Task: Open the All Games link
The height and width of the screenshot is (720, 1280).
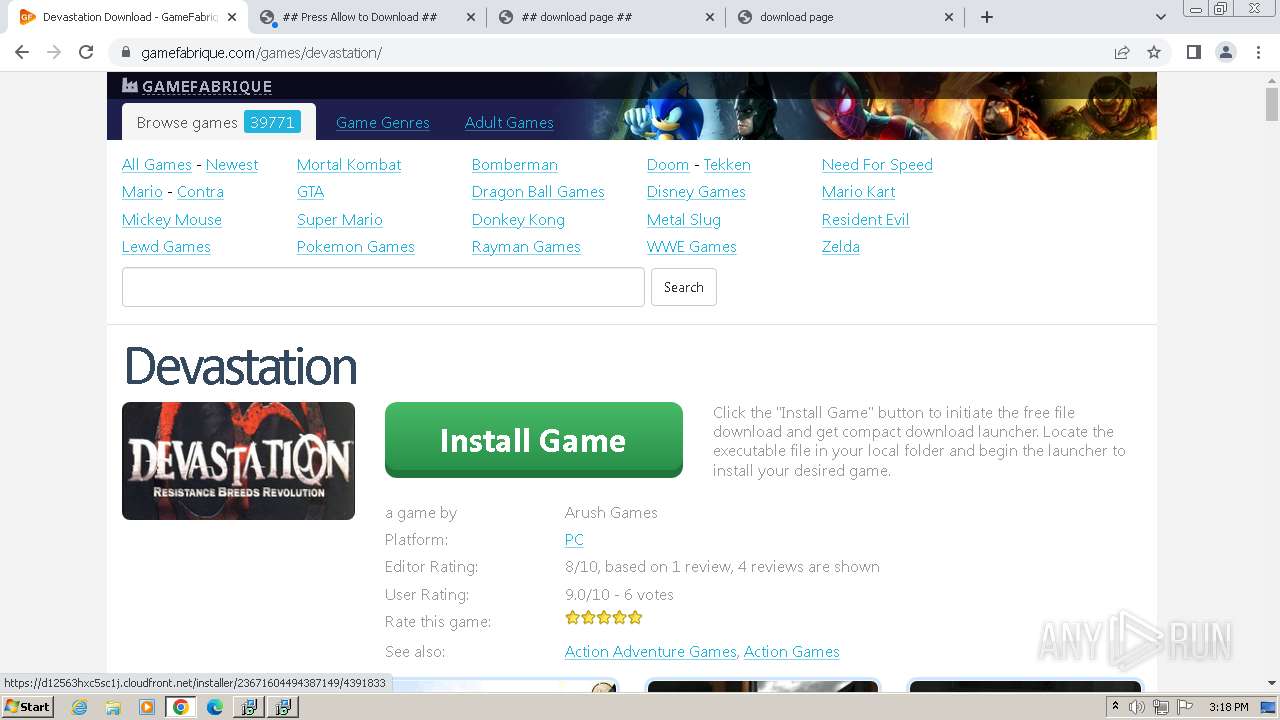Action: tap(157, 165)
